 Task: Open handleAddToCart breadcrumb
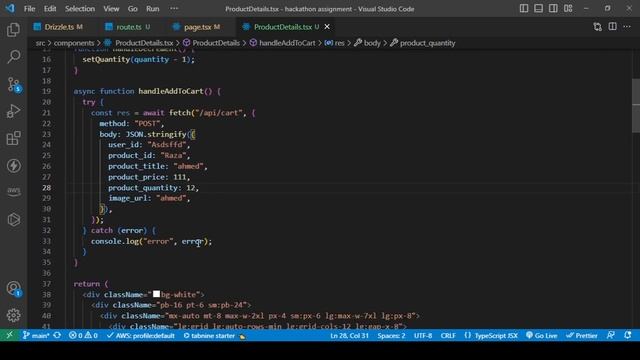(x=282, y=43)
